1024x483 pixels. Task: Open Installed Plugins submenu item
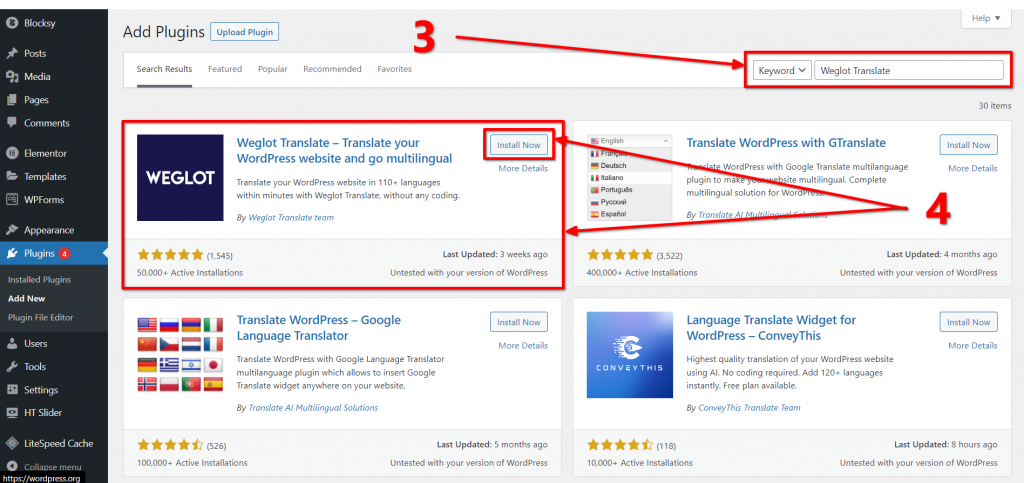pos(39,279)
